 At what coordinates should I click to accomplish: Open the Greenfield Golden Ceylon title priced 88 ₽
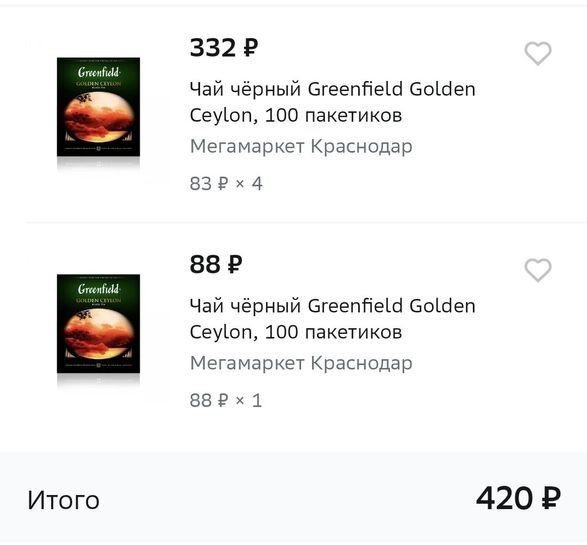click(x=332, y=319)
